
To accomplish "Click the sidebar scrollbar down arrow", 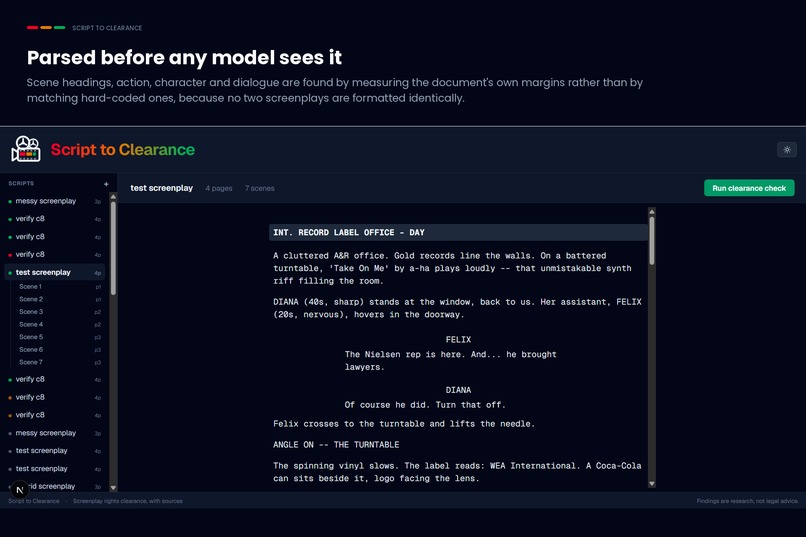I will 113,488.
